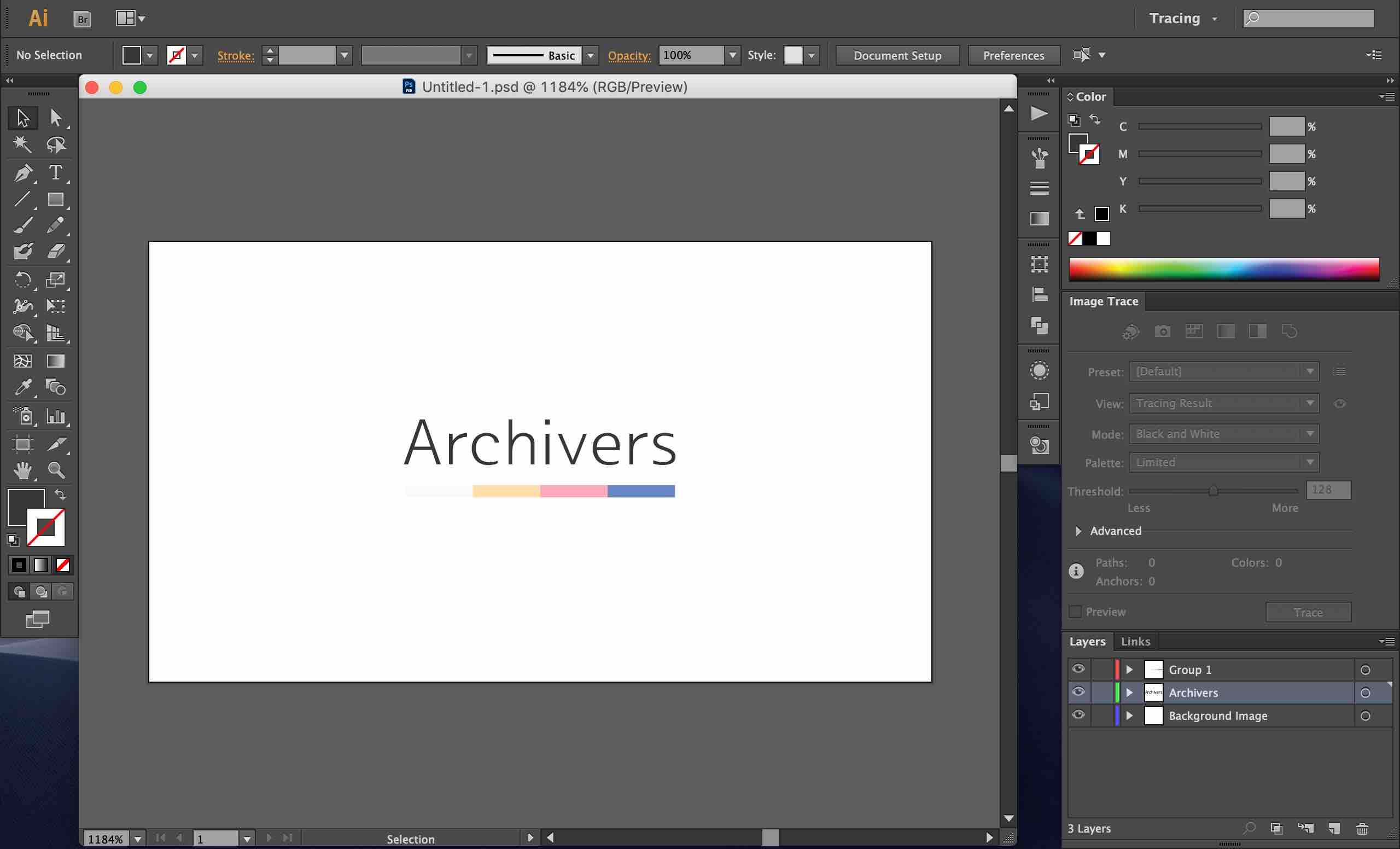
Task: Open Document Setup
Action: [897, 55]
